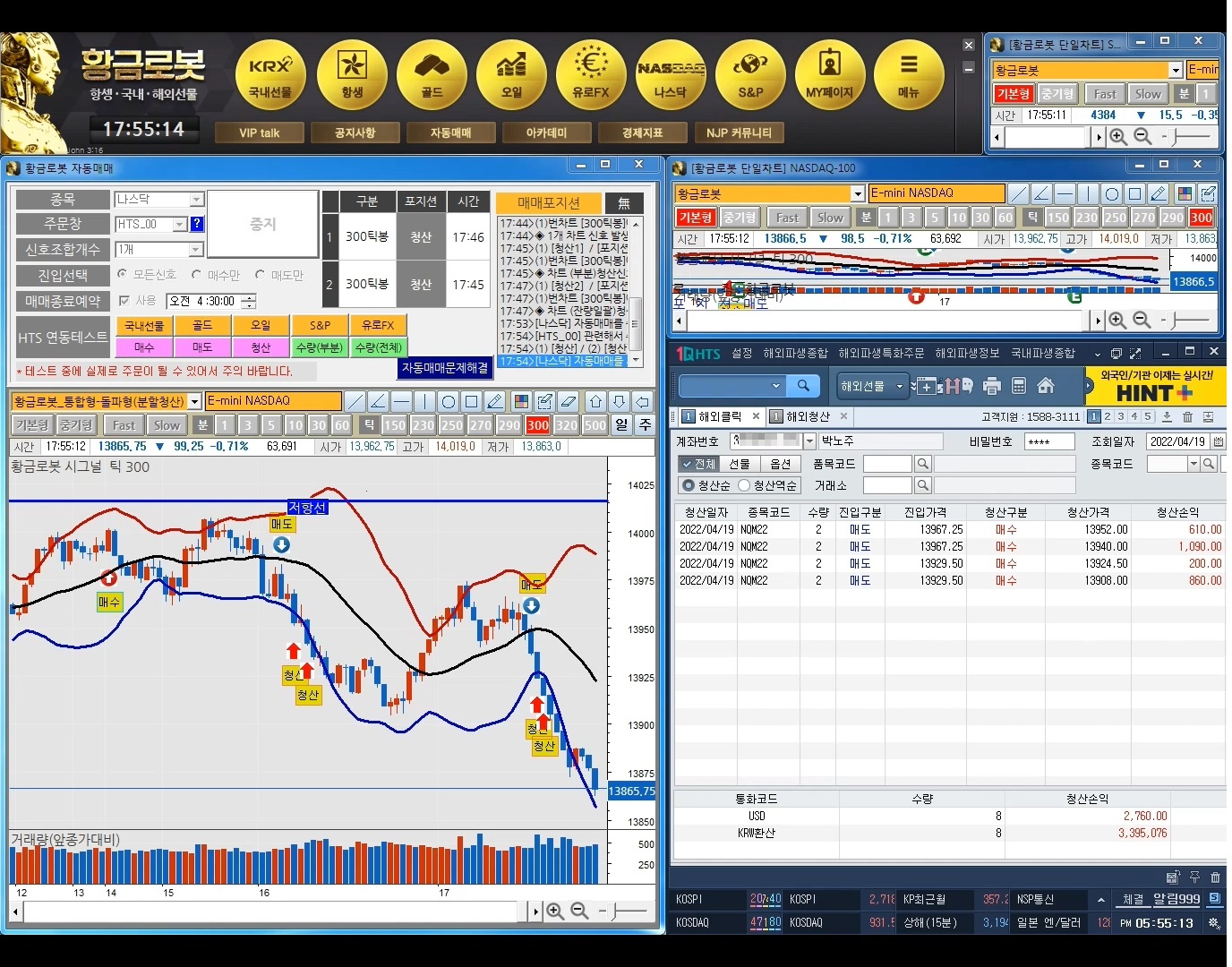Viewport: 1232px width, 967px height.
Task: Click the up-arrow icon in main chart toolbar
Action: pos(595,401)
